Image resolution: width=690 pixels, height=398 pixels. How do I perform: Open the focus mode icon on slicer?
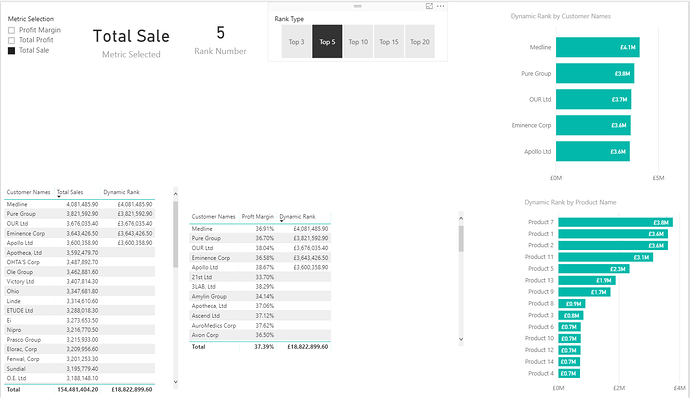(429, 6)
